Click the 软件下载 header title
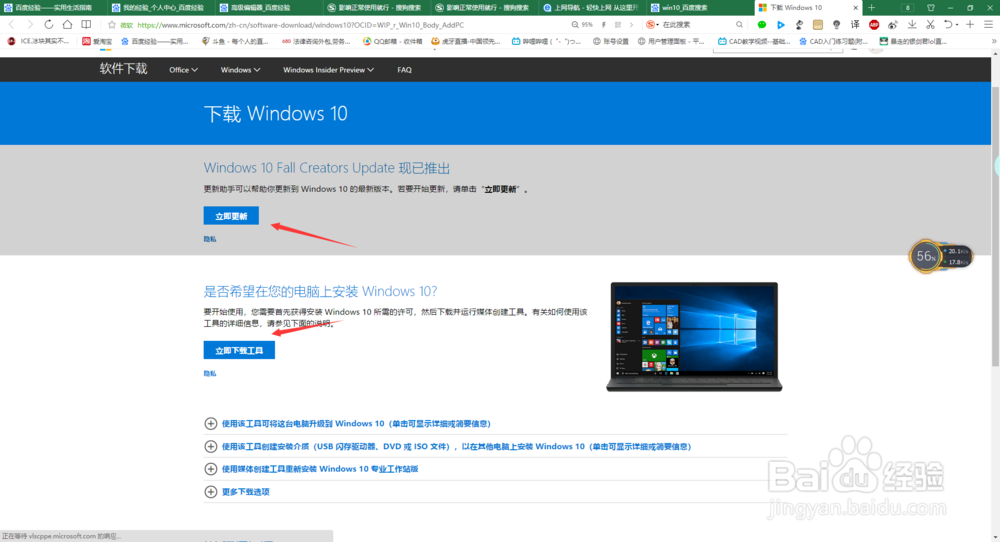This screenshot has width=1000, height=542. (124, 69)
